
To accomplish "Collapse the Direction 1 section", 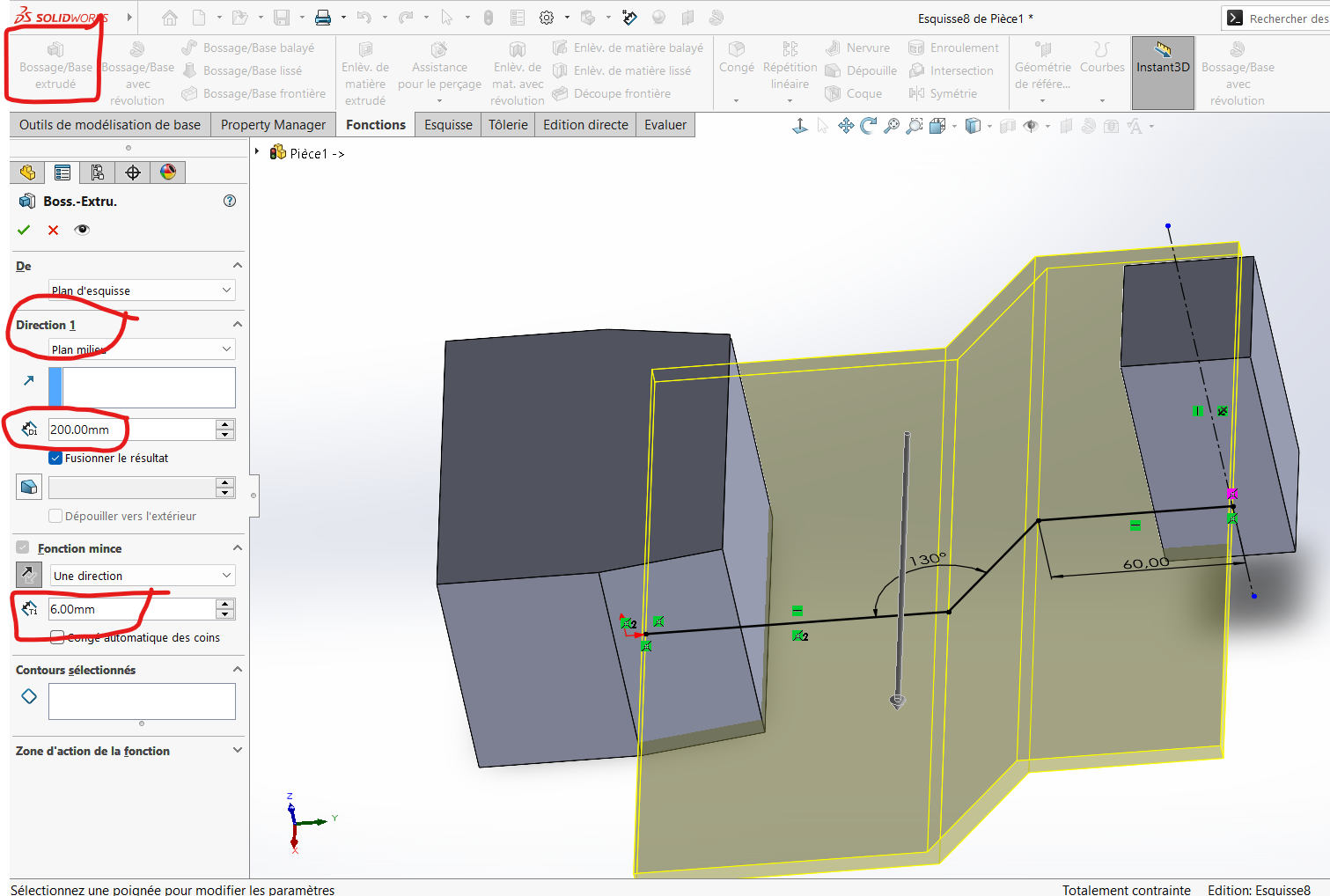I will (x=237, y=324).
